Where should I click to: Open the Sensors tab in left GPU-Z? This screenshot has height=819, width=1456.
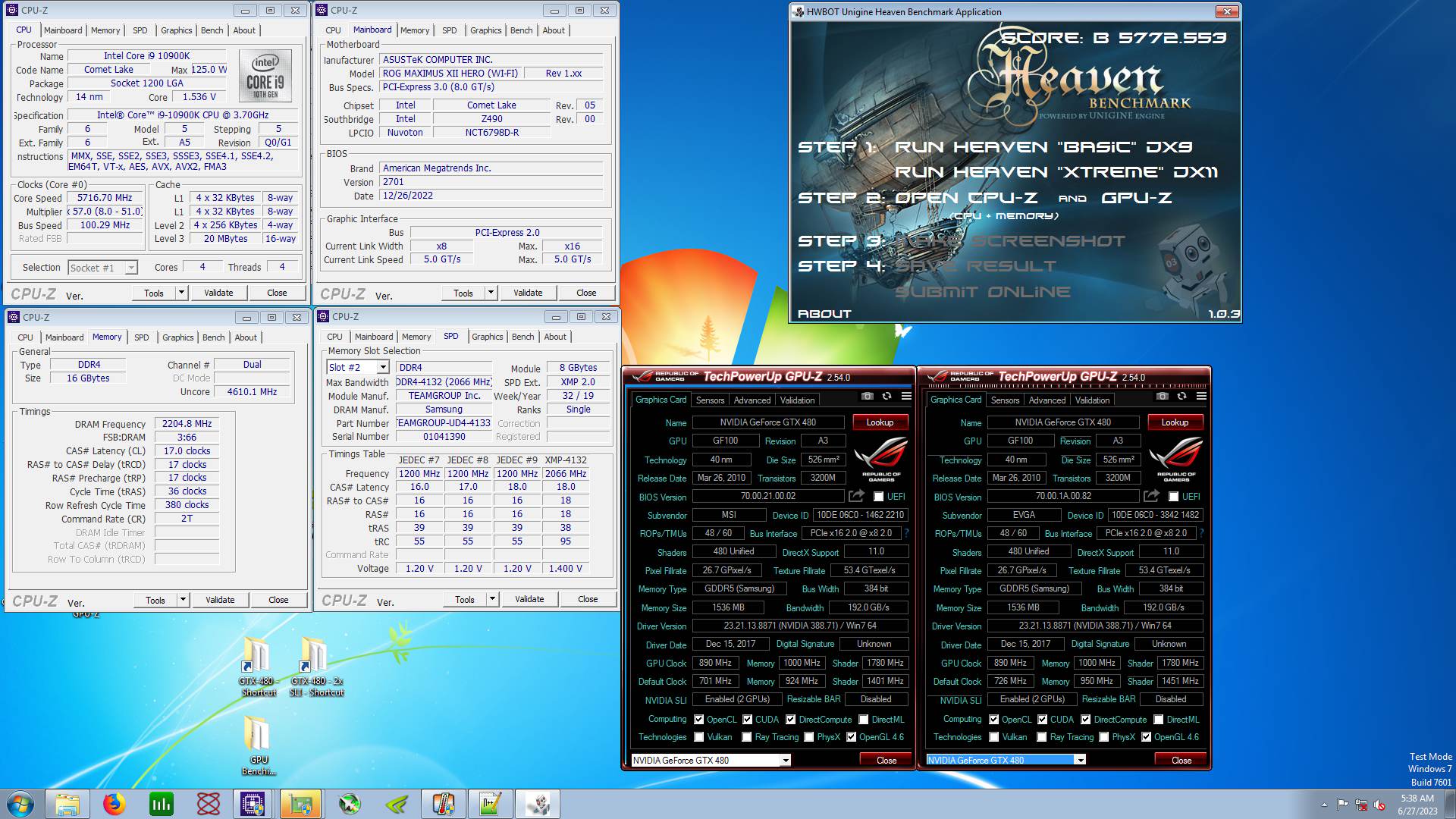coord(711,400)
